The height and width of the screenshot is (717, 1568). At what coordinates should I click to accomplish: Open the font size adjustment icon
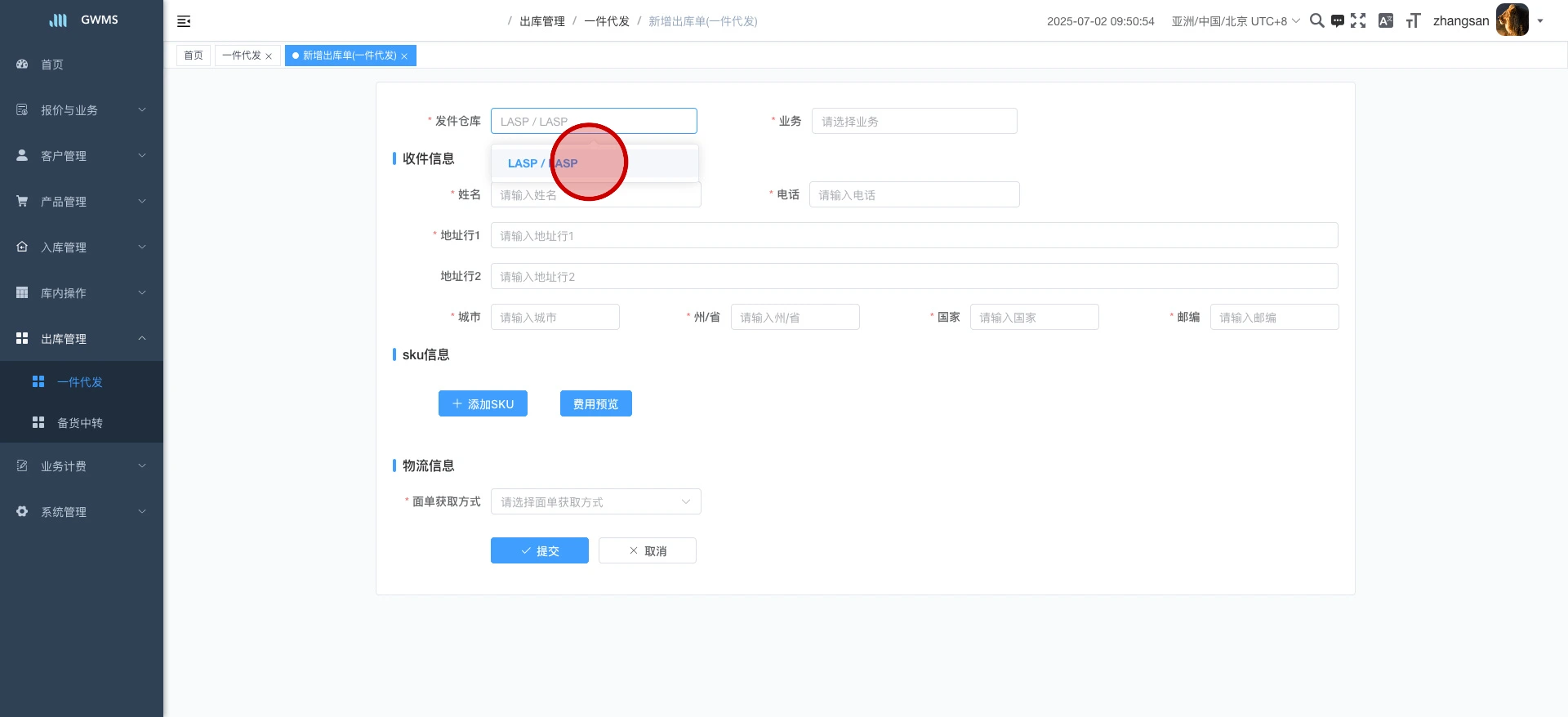[x=1413, y=21]
